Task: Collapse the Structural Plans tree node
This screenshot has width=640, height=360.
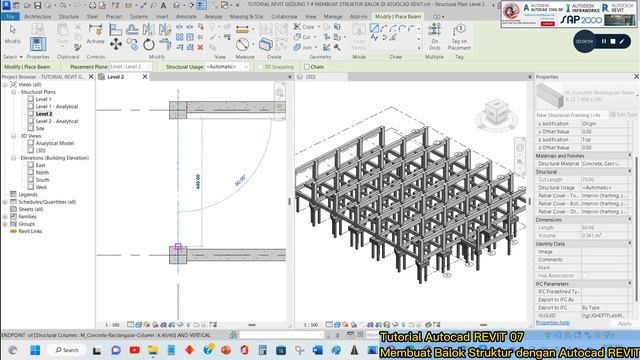Action: tap(13, 92)
